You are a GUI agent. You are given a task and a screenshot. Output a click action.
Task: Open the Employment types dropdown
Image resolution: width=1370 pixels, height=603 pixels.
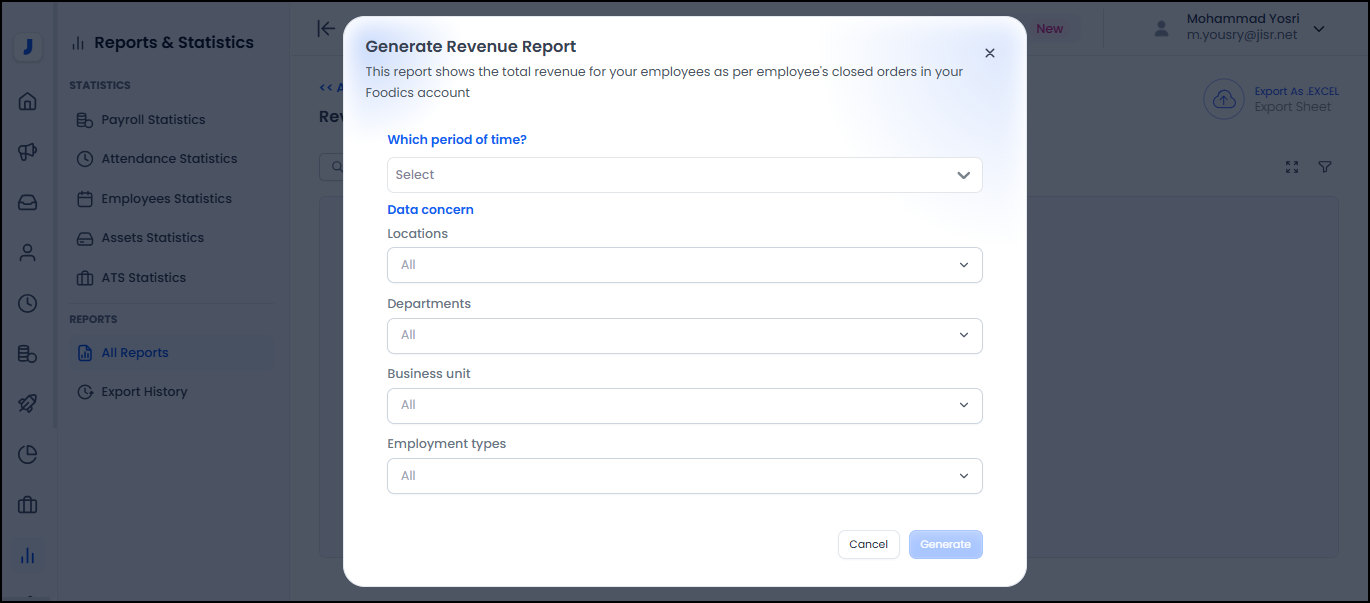pos(684,476)
